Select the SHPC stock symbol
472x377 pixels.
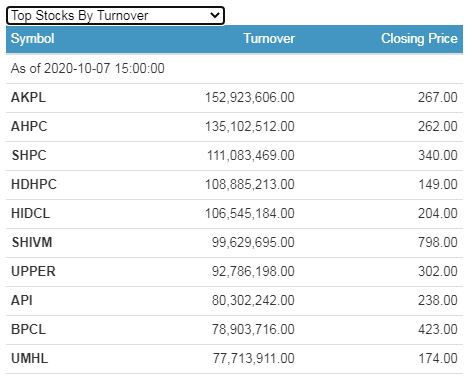[29, 156]
